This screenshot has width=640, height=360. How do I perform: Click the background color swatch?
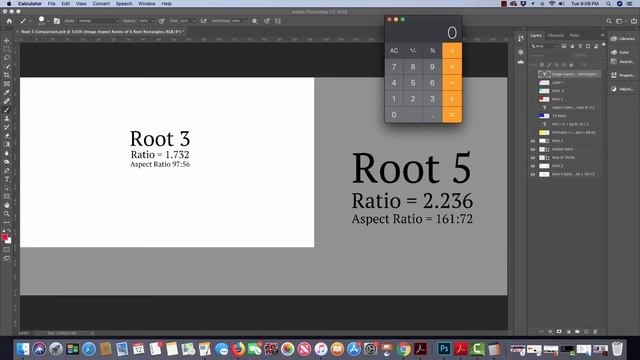tap(9, 241)
